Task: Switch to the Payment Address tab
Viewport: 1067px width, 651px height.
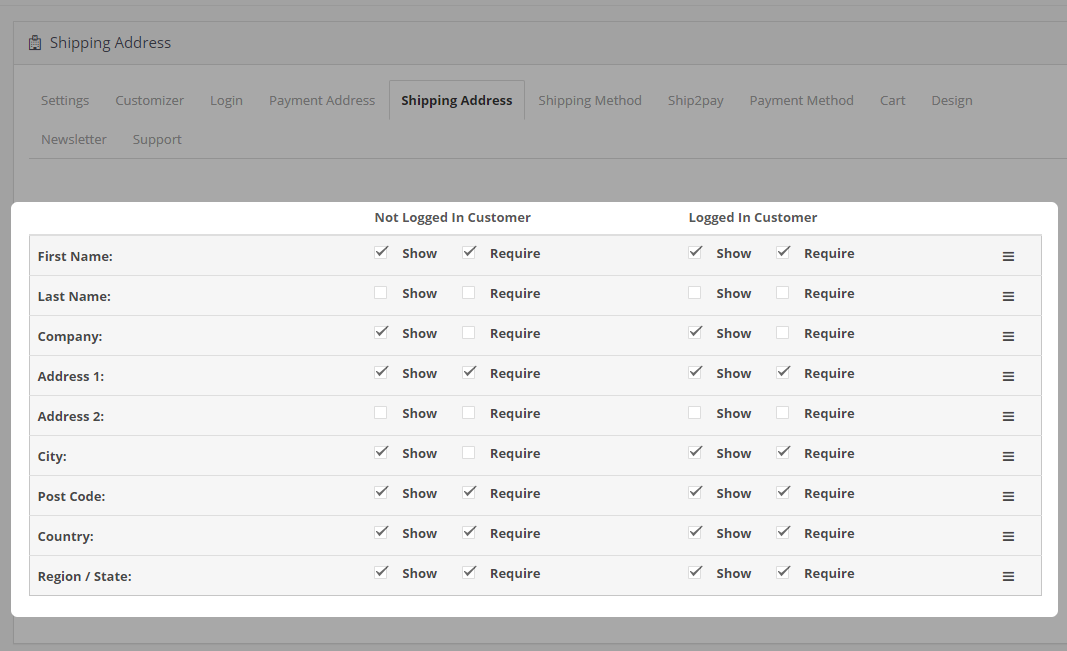Action: (322, 100)
